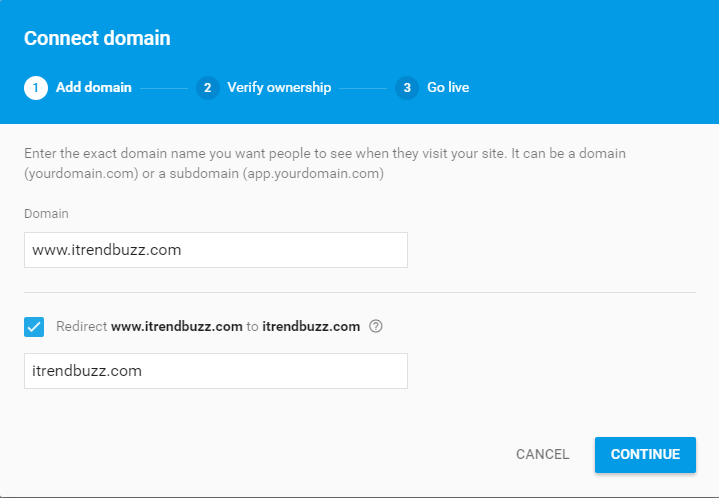Select the Add domain step label
Image resolution: width=719 pixels, height=498 pixels.
click(x=94, y=87)
